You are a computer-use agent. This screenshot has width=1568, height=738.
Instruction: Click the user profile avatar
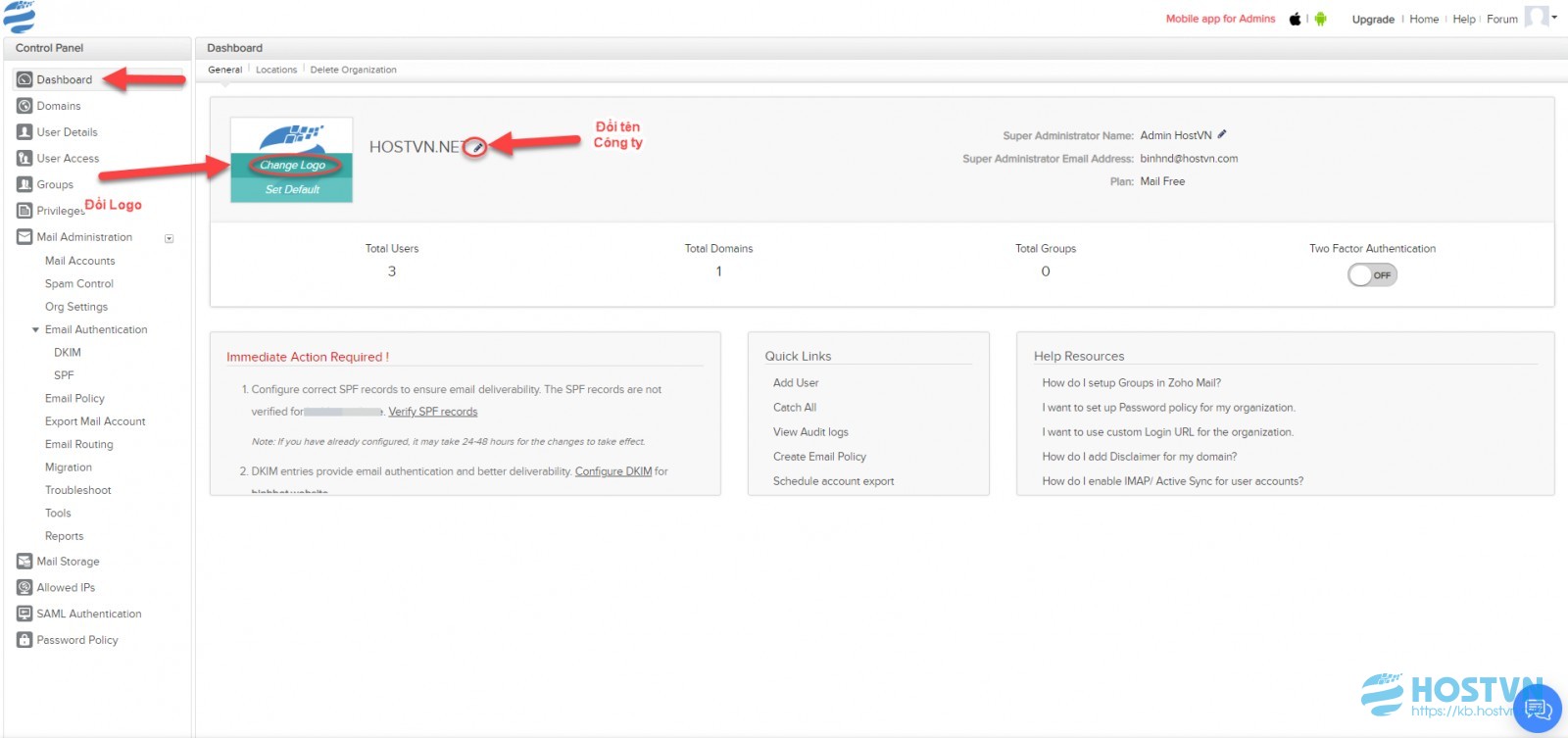(1536, 17)
